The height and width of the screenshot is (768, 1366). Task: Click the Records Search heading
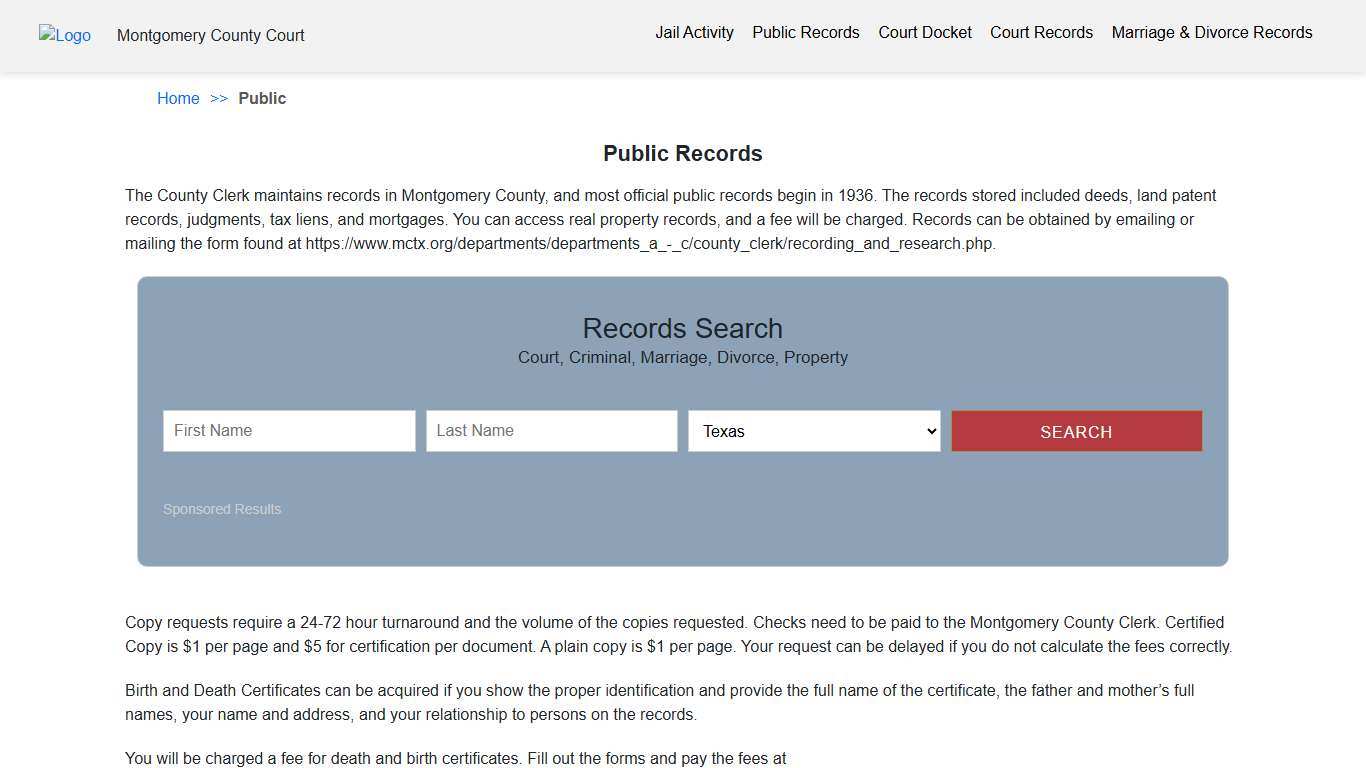coord(682,328)
